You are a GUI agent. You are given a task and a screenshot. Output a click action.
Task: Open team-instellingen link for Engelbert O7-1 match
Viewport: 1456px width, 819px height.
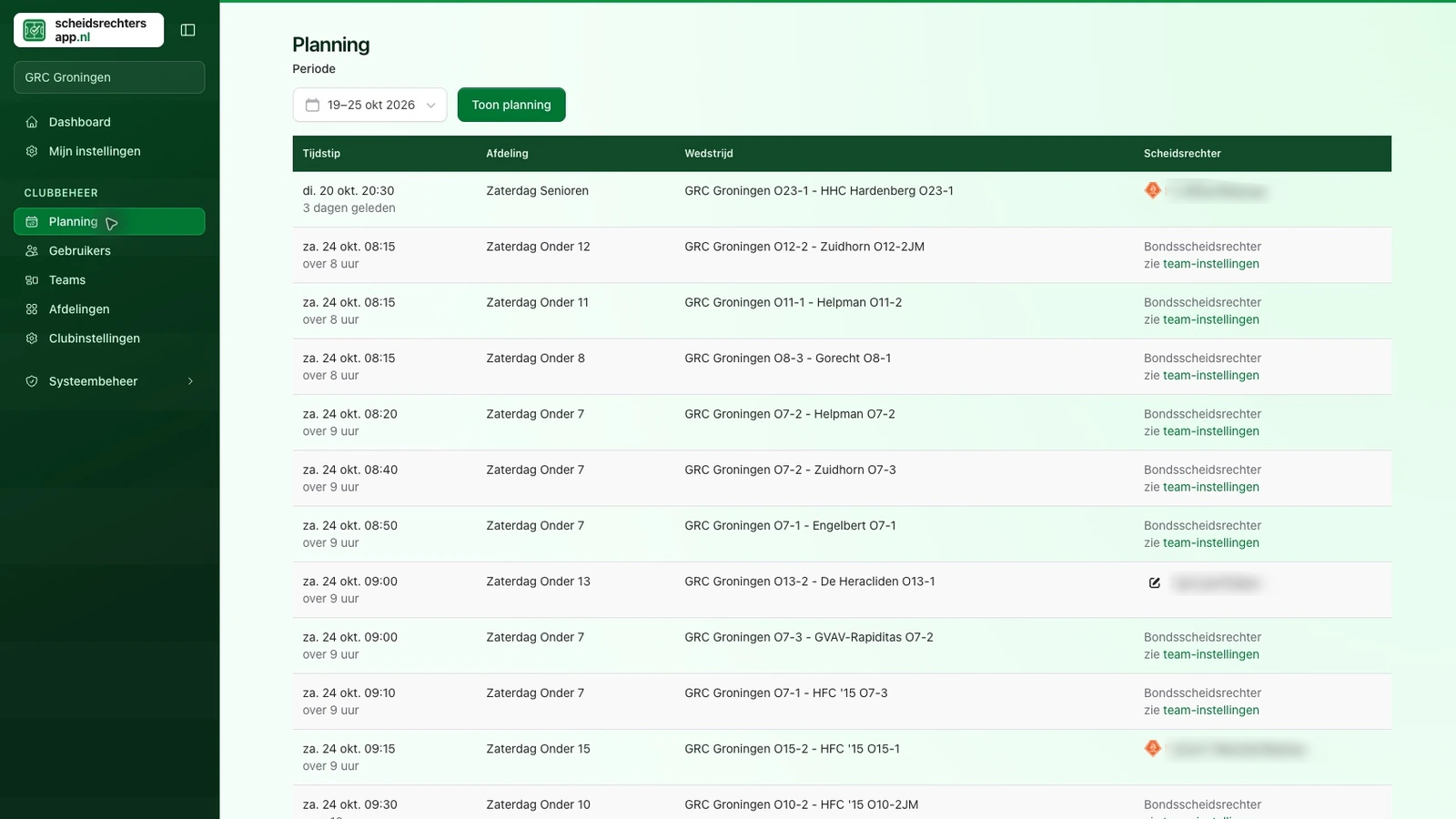coord(1211,542)
